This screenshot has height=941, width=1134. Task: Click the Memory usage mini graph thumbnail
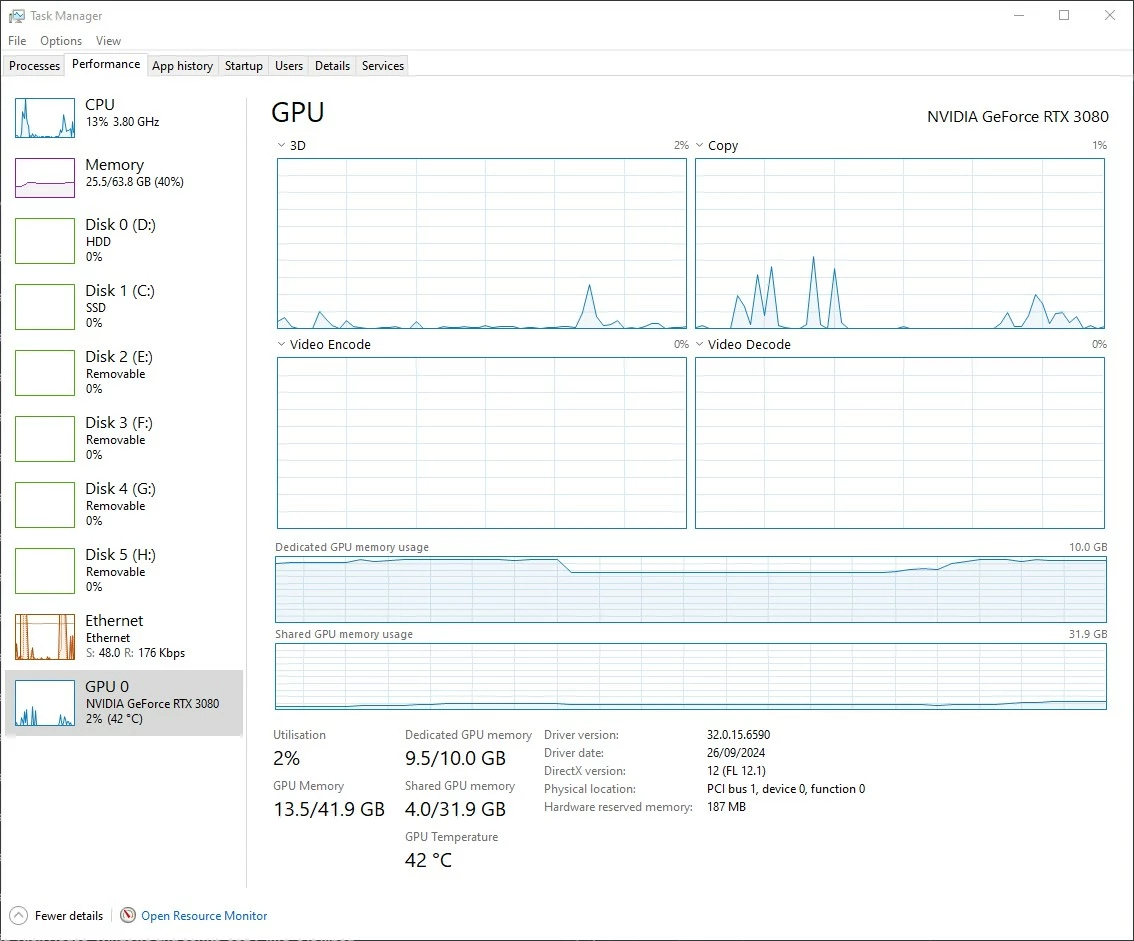[x=45, y=178]
